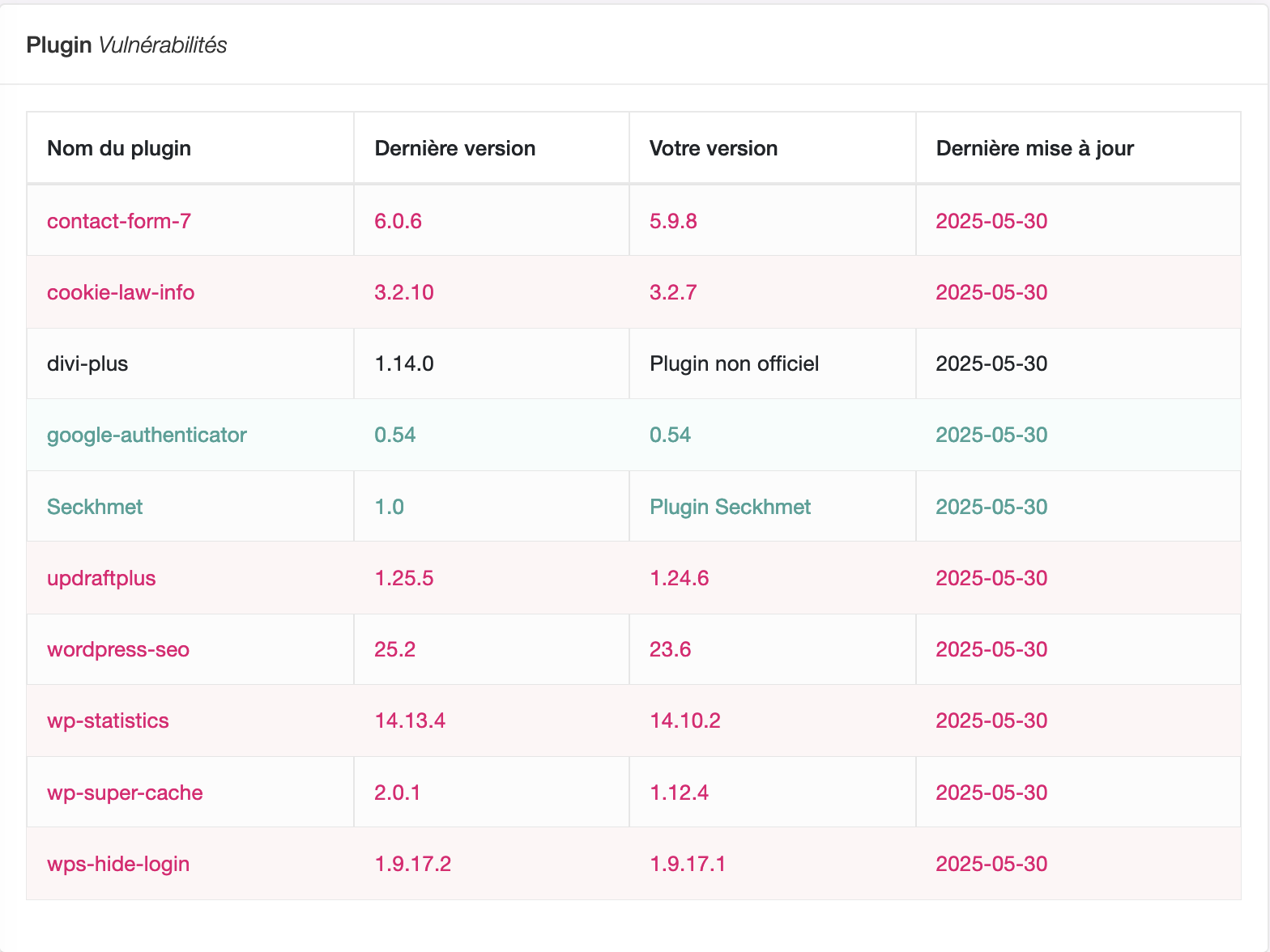Click installed version 14.10.2 cell
This screenshot has height=952, width=1270.
pos(685,720)
